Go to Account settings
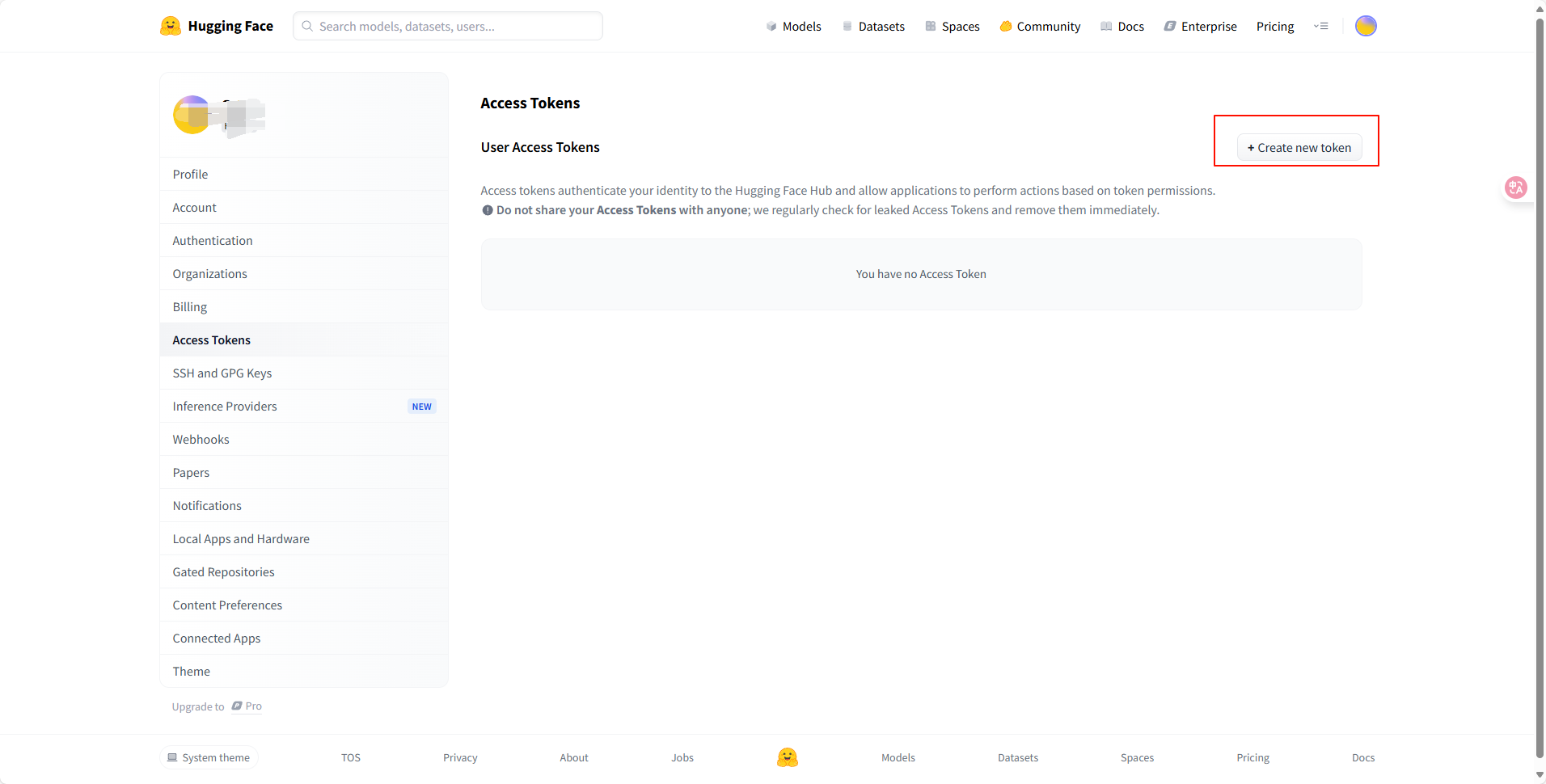This screenshot has width=1546, height=784. 304,207
